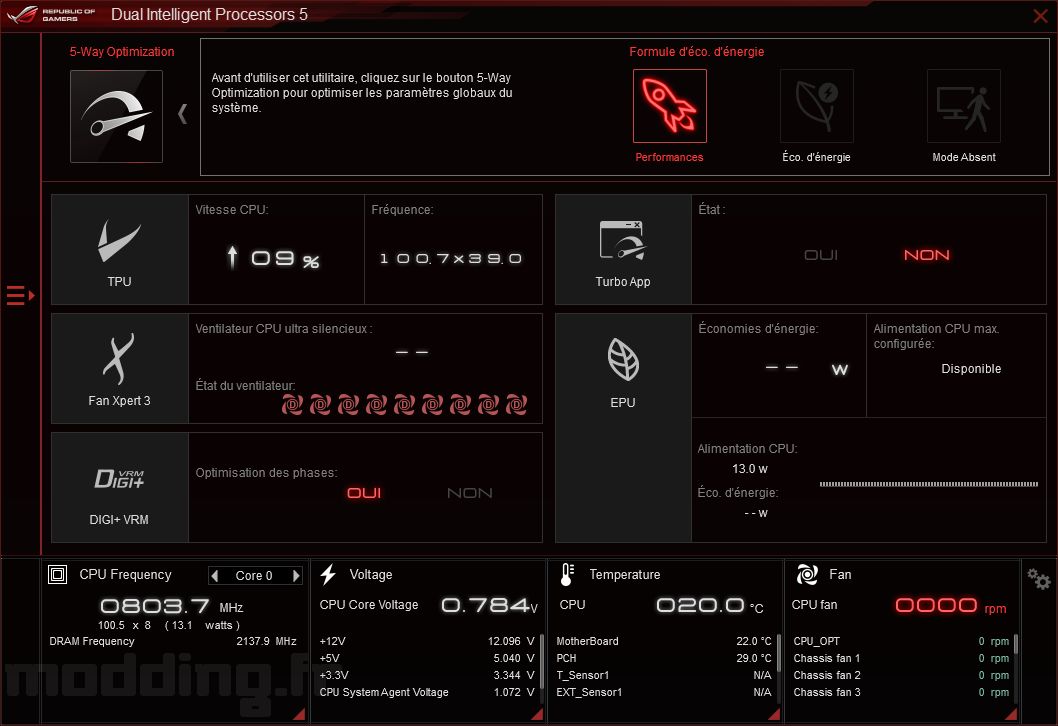Click the CPU temperature 020.0 °C readout

710,605
